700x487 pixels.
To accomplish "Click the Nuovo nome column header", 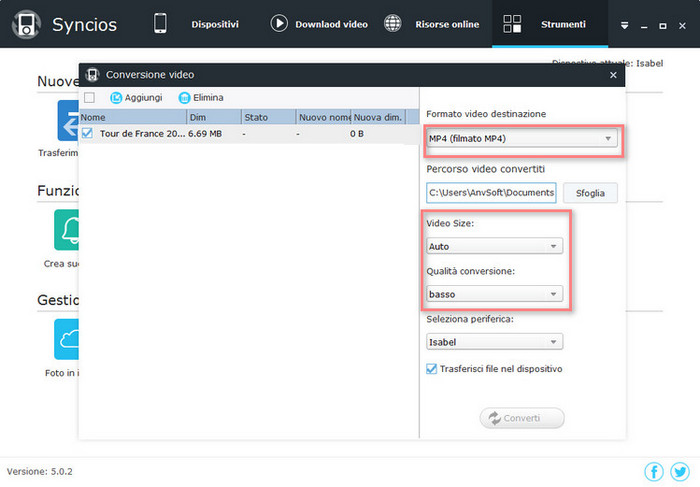I will tap(323, 117).
